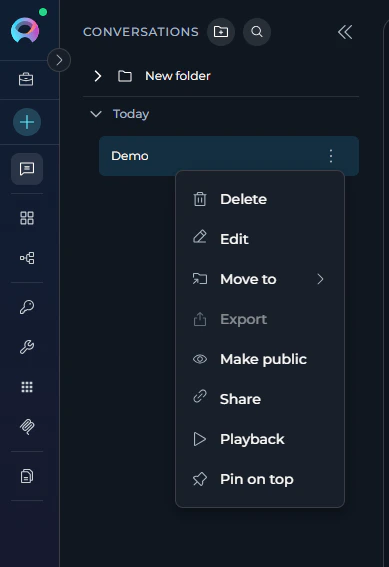Open the wrench tools icon
This screenshot has width=389, height=567.
click(x=27, y=347)
